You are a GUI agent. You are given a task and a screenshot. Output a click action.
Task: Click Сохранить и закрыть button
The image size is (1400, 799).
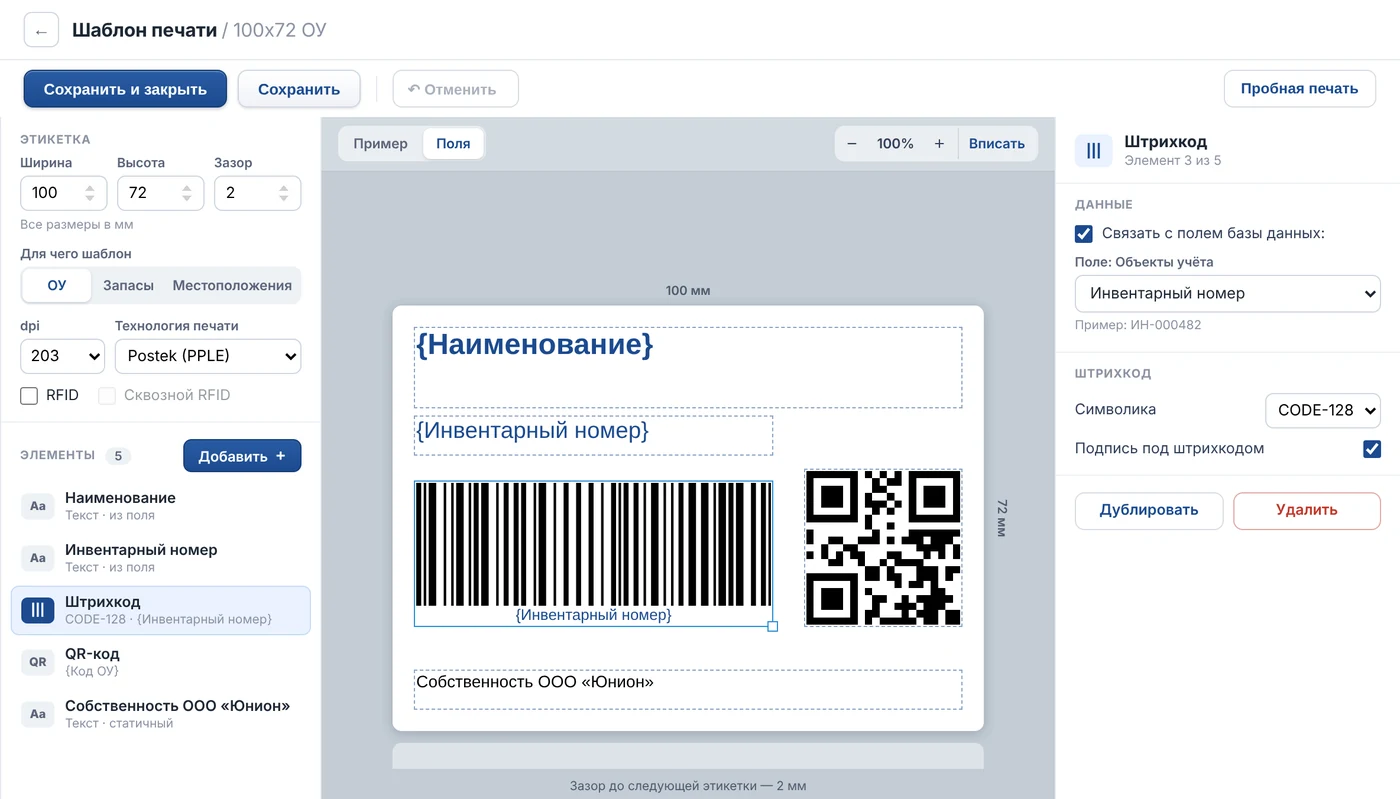(x=125, y=89)
